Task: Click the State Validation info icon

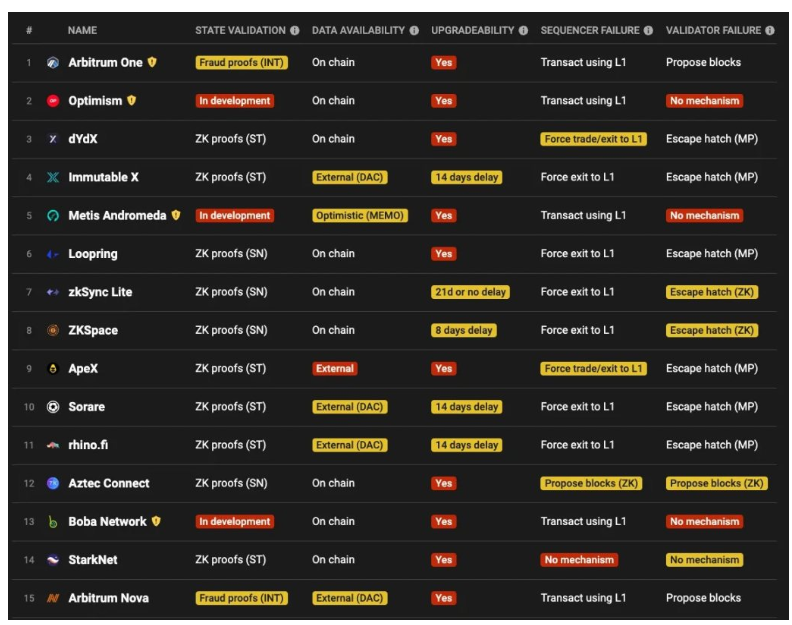Action: (294, 30)
